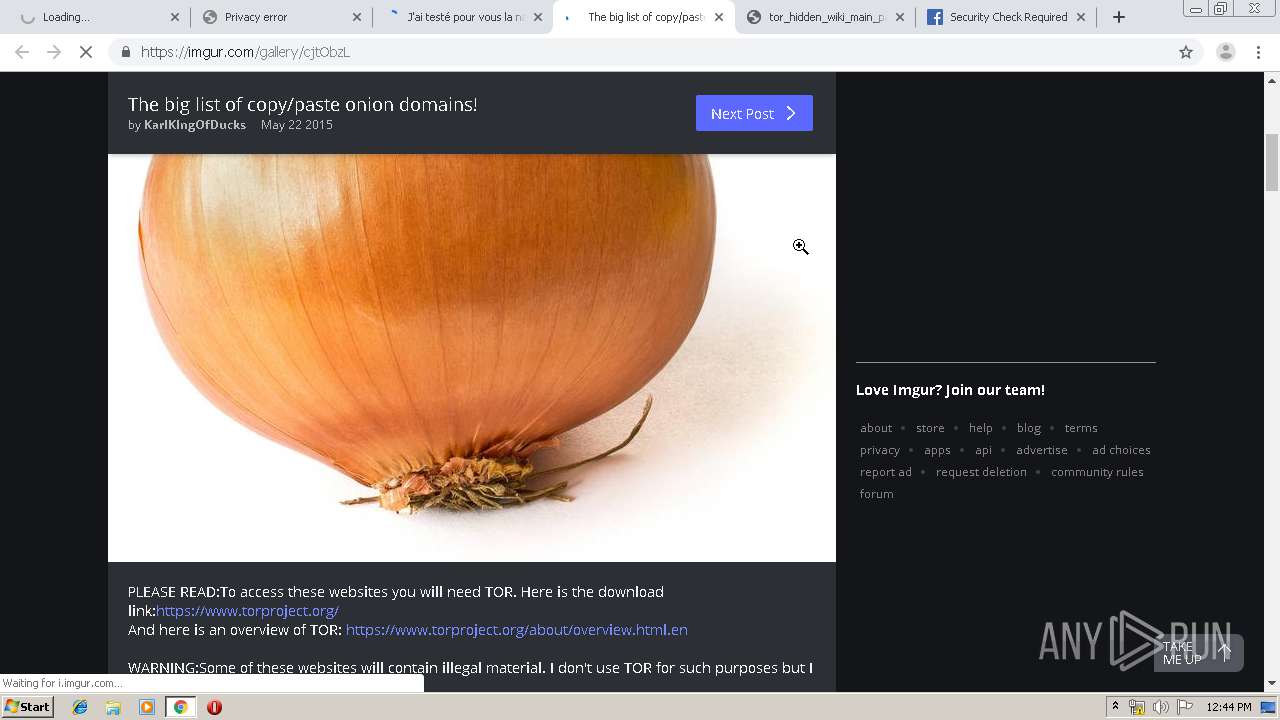Viewport: 1280px width, 720px height.
Task: Open KarlKingOfDucks profile
Action: (x=195, y=125)
